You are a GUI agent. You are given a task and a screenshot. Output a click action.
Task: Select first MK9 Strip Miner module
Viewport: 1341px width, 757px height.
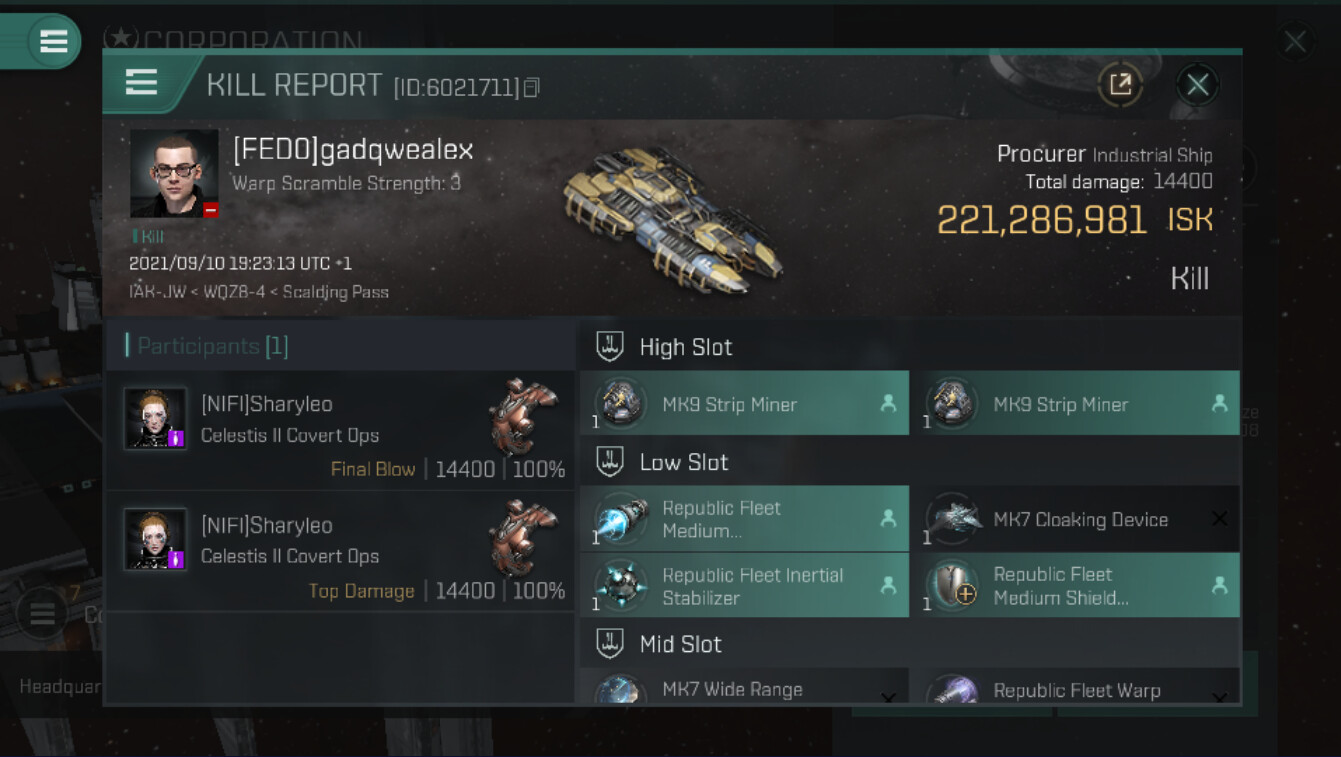(744, 403)
